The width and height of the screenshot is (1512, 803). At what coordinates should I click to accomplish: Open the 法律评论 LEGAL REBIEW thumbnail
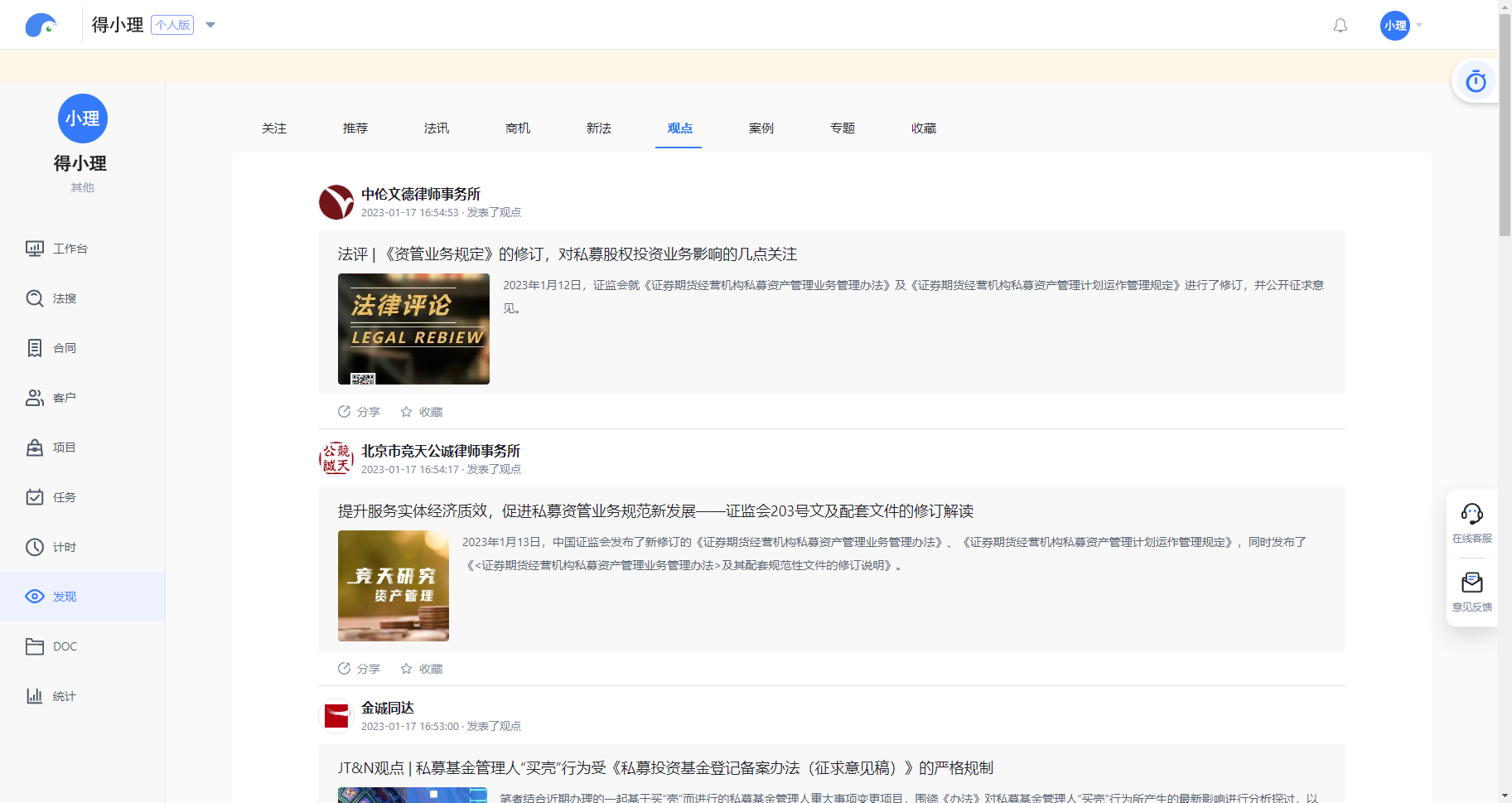[413, 329]
